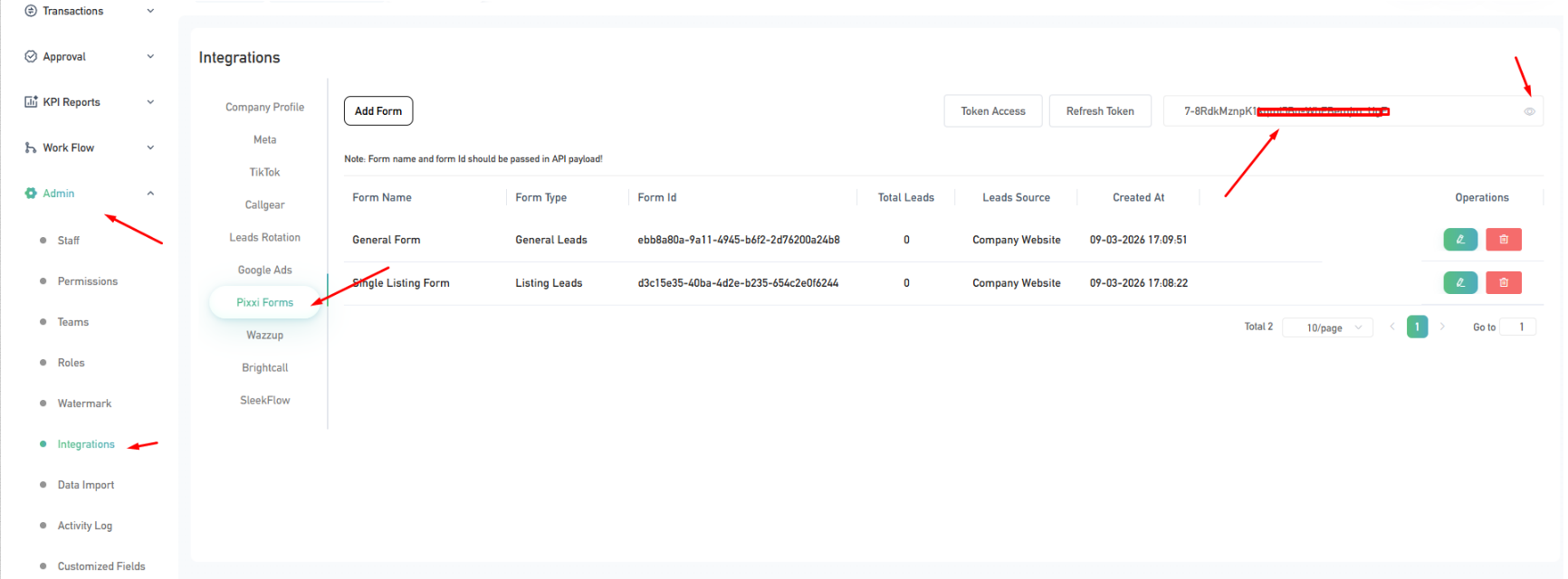1568x579 pixels.
Task: Switch to Google Ads integration tab
Action: pyautogui.click(x=264, y=270)
